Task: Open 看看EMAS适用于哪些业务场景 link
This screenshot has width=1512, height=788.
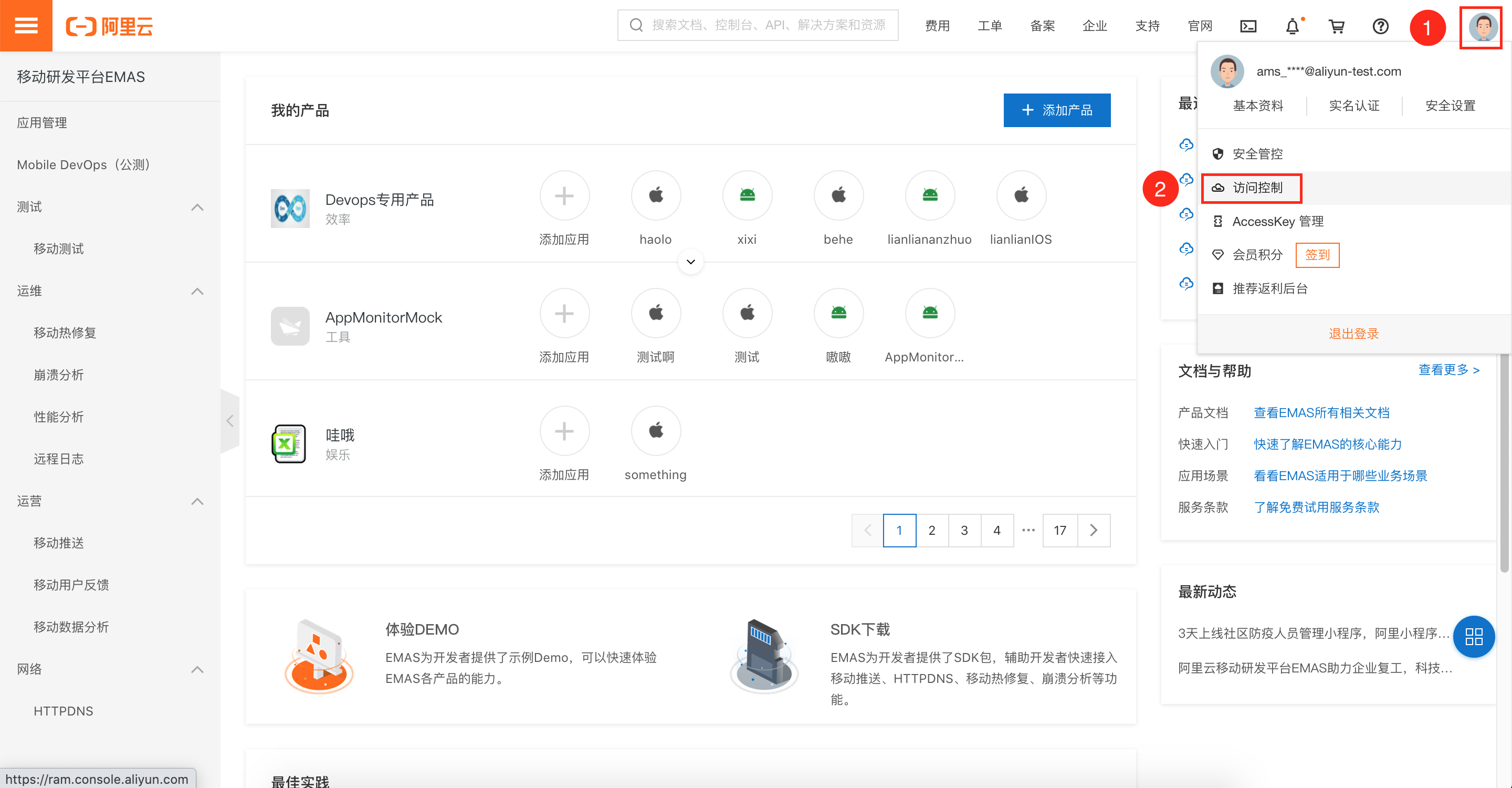Action: pyautogui.click(x=1340, y=475)
